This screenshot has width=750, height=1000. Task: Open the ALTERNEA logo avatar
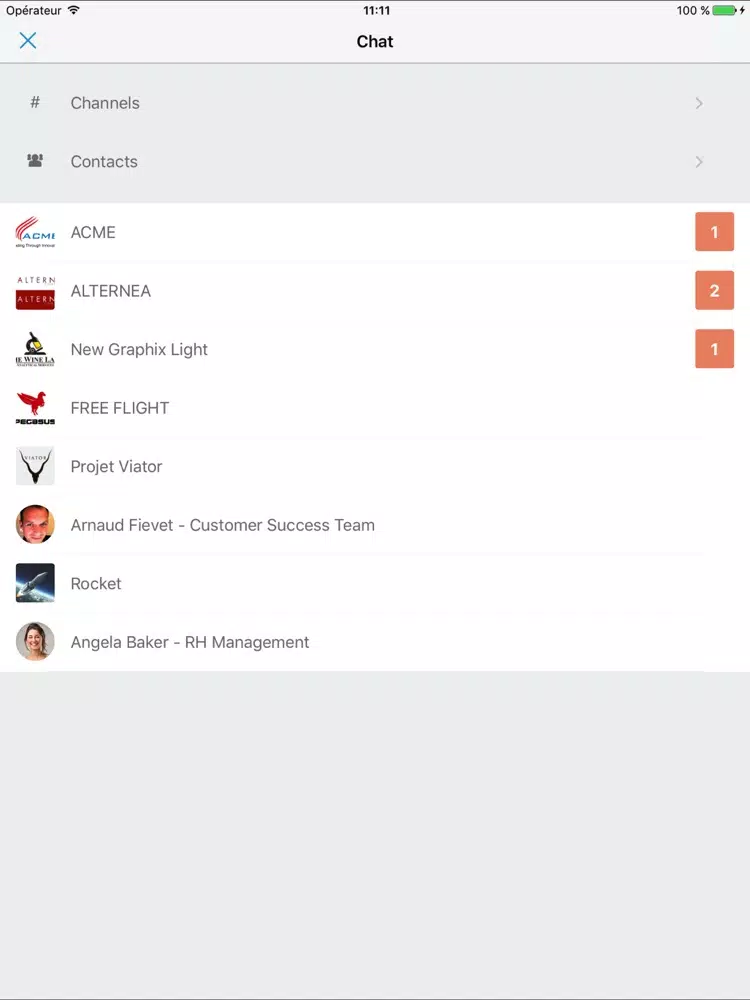pos(35,291)
